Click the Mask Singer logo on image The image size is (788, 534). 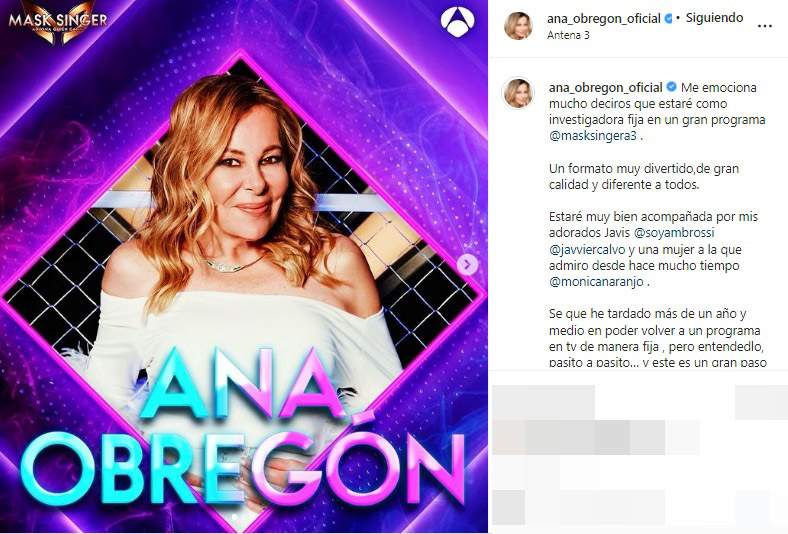point(57,21)
